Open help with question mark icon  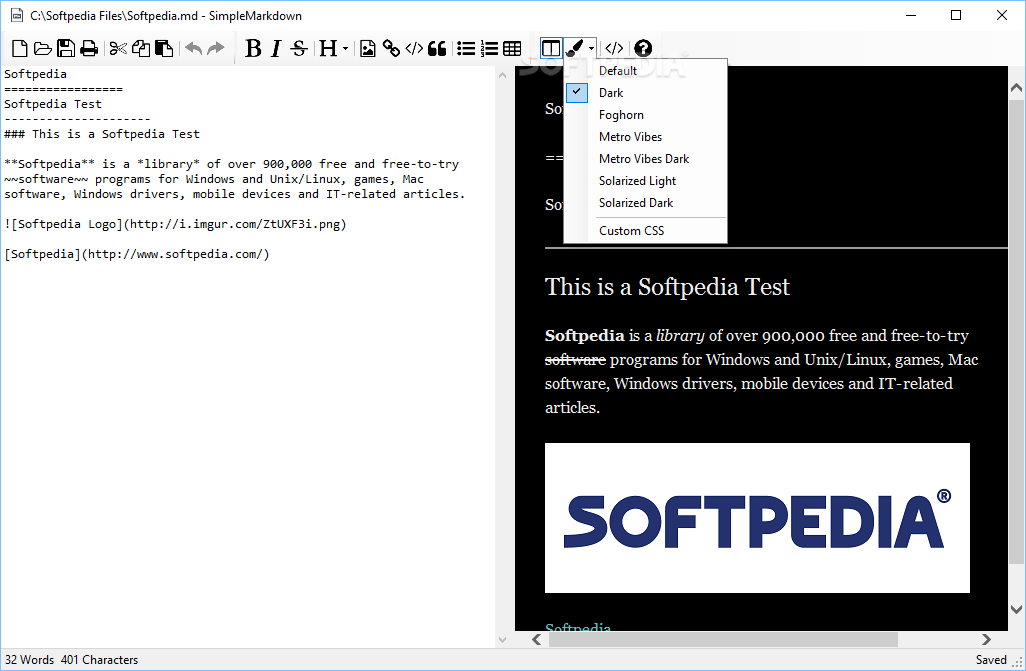[643, 48]
